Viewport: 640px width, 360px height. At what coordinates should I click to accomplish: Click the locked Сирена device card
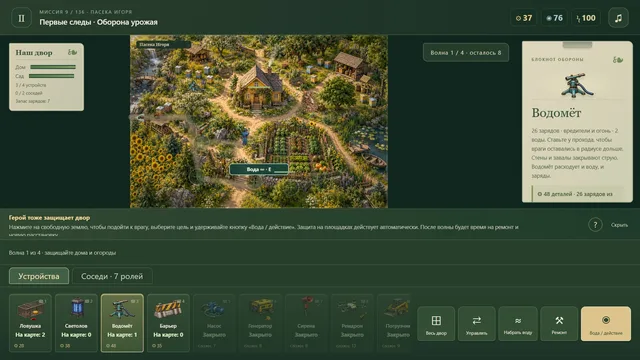click(x=306, y=323)
